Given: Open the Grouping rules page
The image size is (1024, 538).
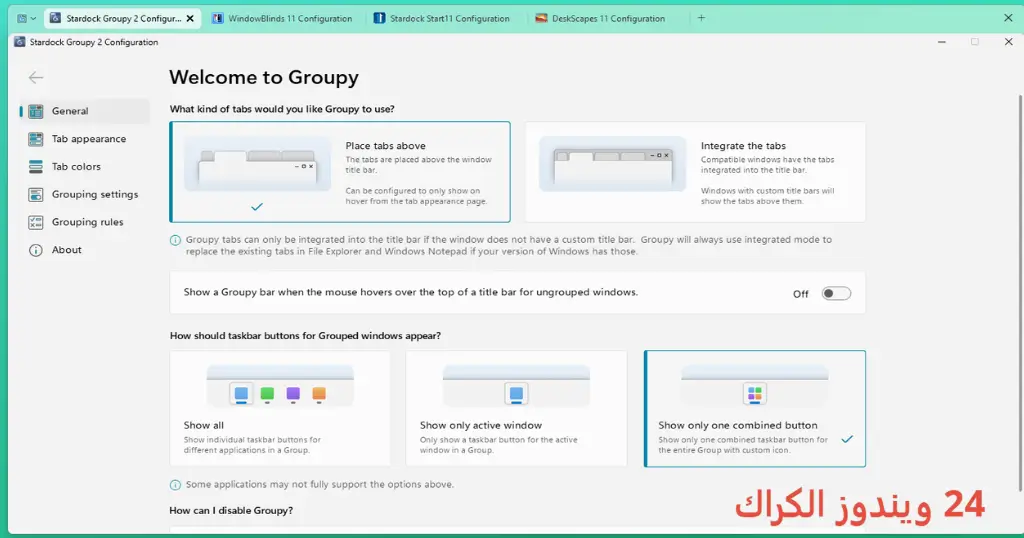Looking at the screenshot, I should pos(85,222).
